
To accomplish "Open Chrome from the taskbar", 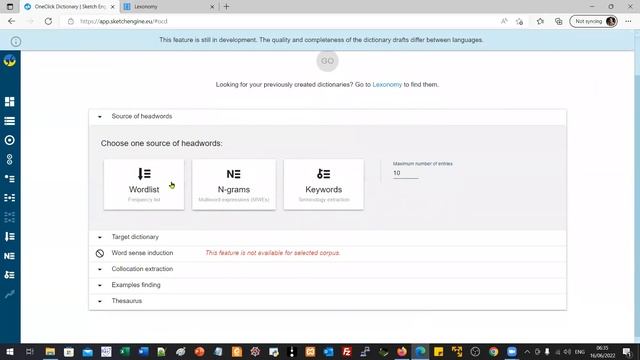I will [x=493, y=351].
